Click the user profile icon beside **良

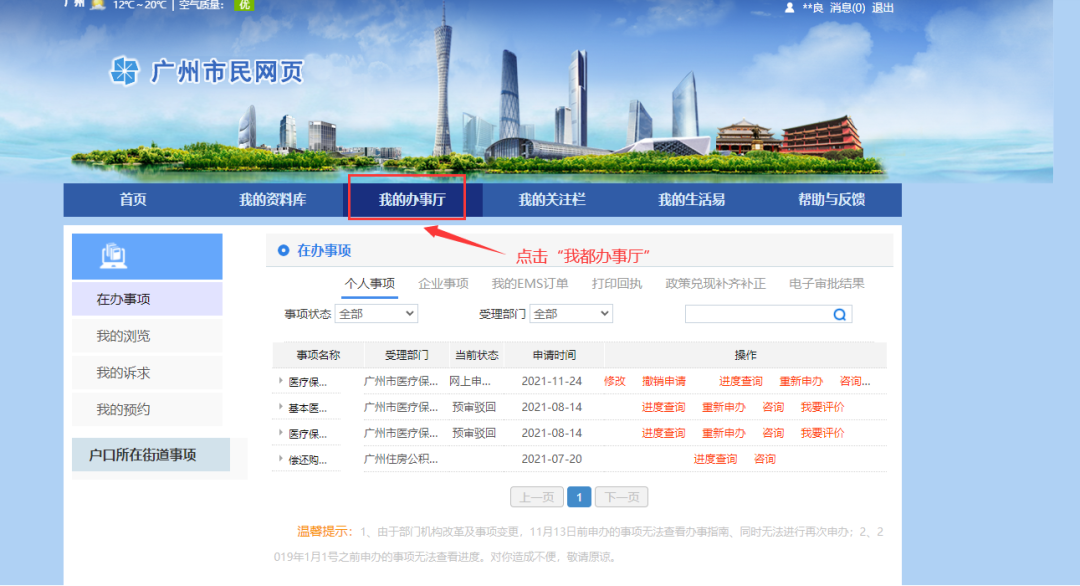tap(789, 7)
